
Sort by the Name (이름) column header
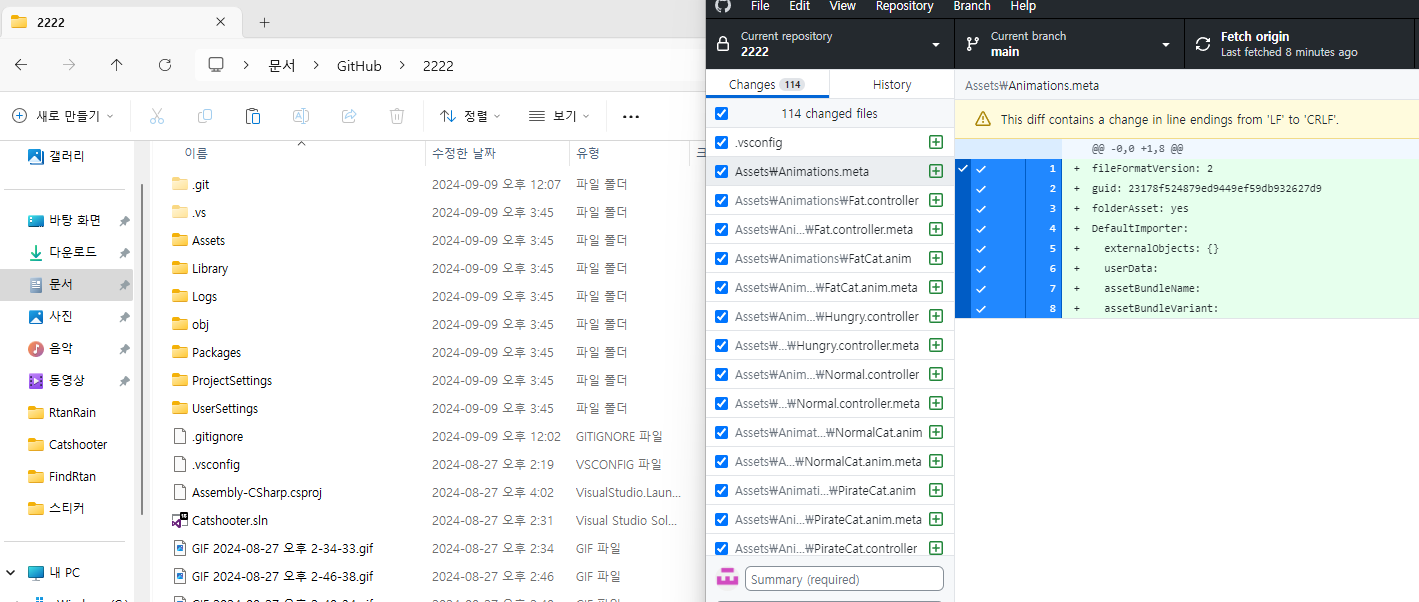pos(196,153)
